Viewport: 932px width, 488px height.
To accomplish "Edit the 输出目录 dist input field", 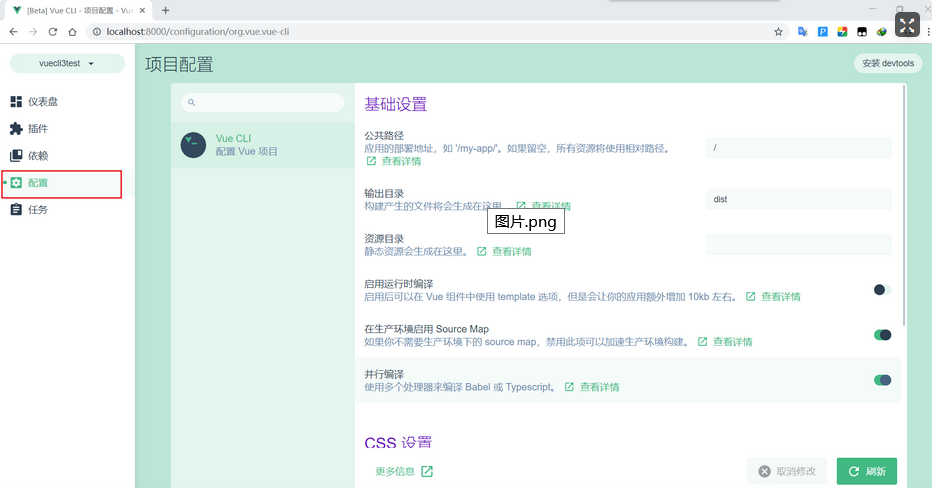I will pyautogui.click(x=799, y=200).
